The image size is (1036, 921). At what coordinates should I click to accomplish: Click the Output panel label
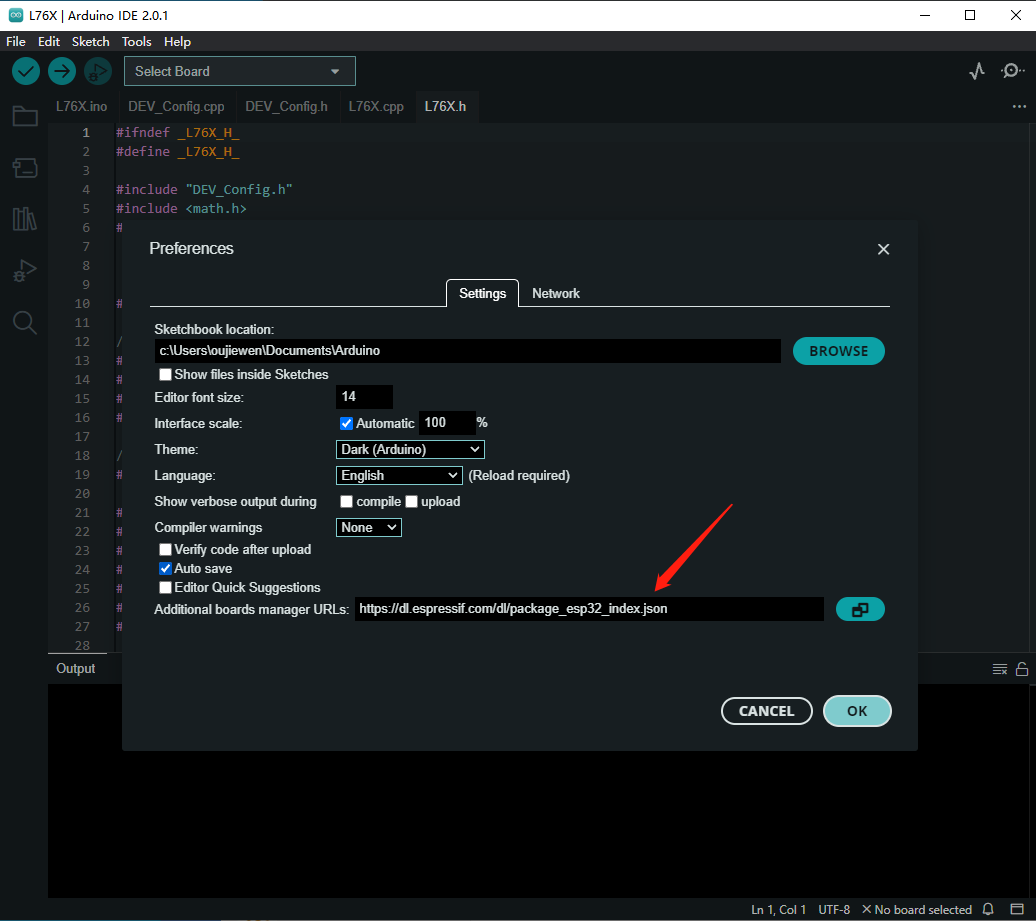tap(75, 669)
